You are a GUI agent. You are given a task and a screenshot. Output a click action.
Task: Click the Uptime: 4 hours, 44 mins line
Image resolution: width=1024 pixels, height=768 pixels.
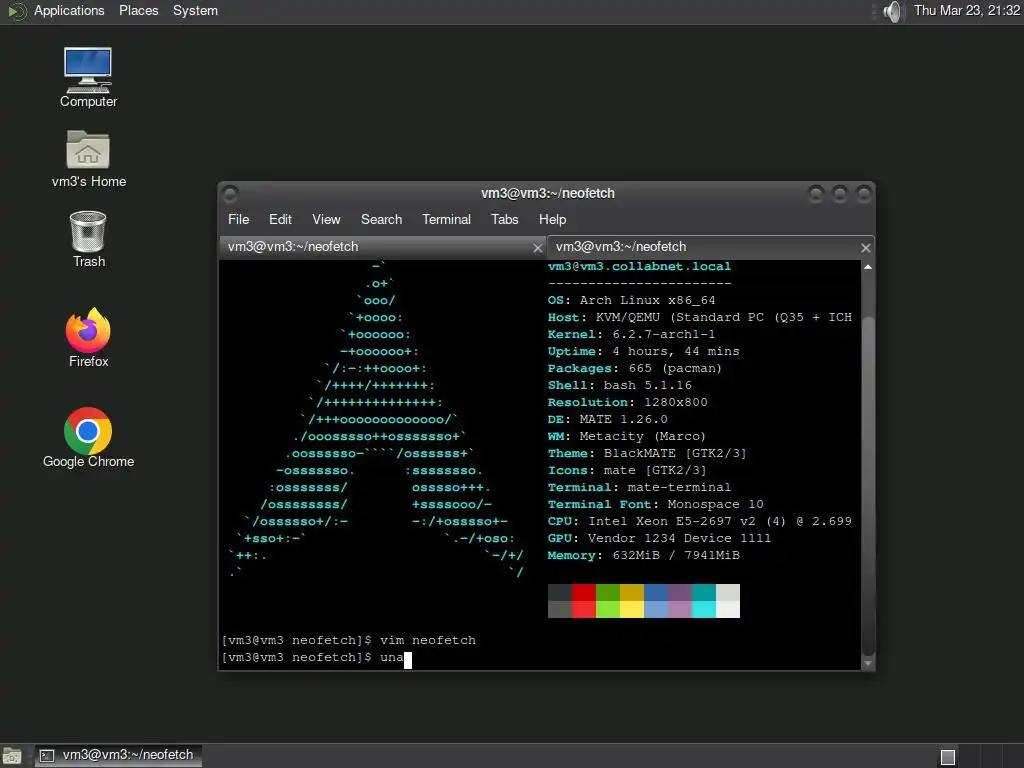point(643,351)
